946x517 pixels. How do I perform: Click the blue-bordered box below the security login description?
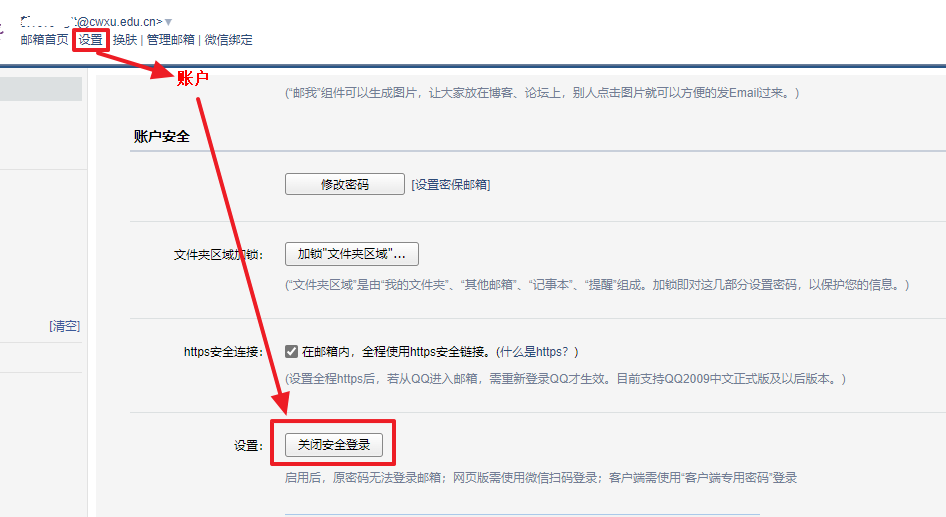point(520,514)
